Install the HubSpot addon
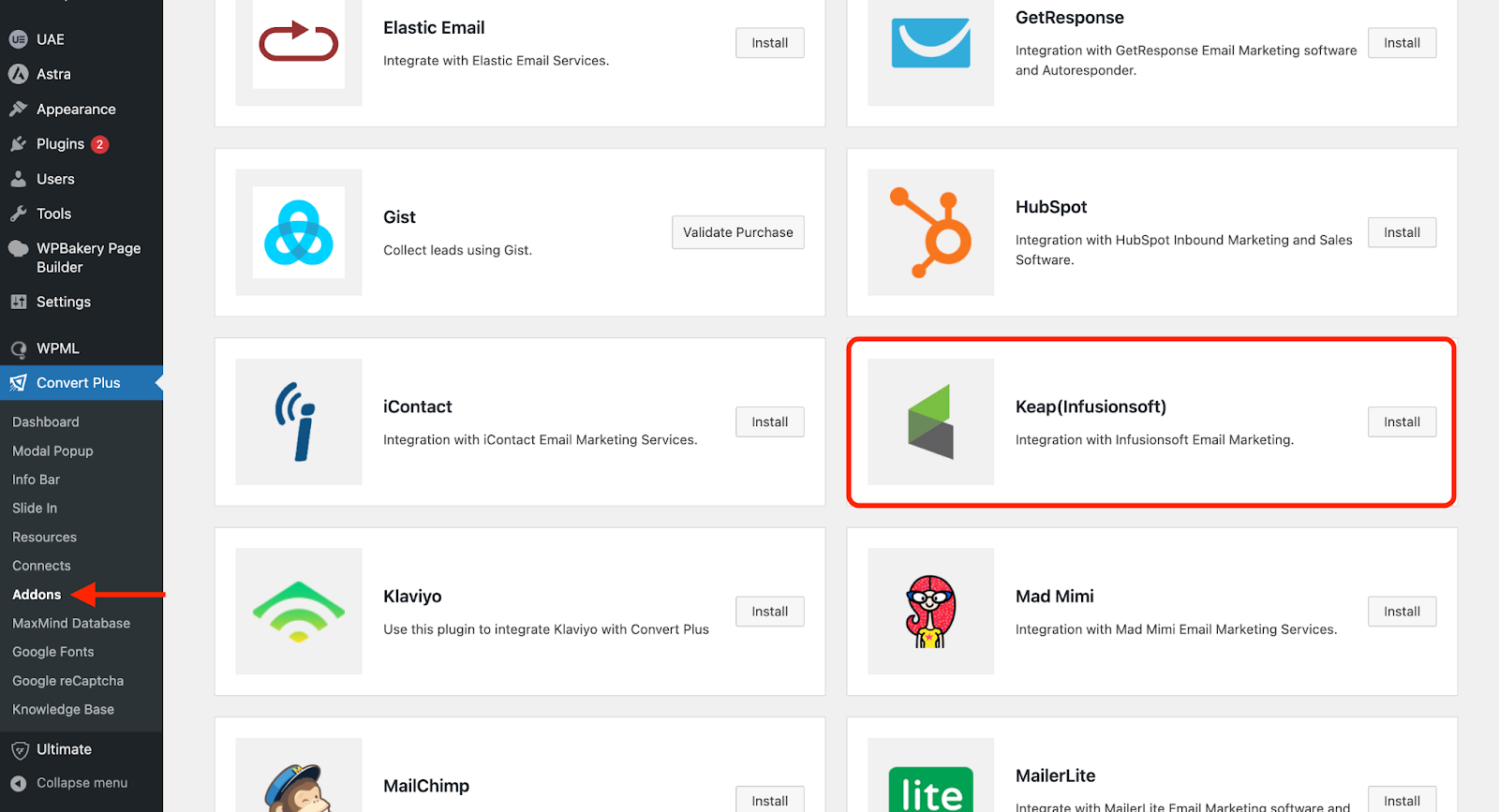 click(x=1402, y=232)
